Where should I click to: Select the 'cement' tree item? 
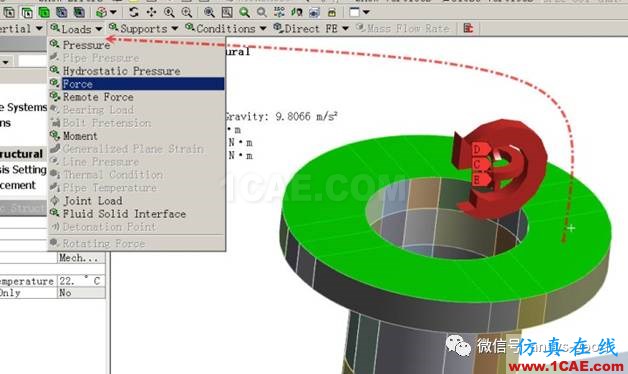18,185
